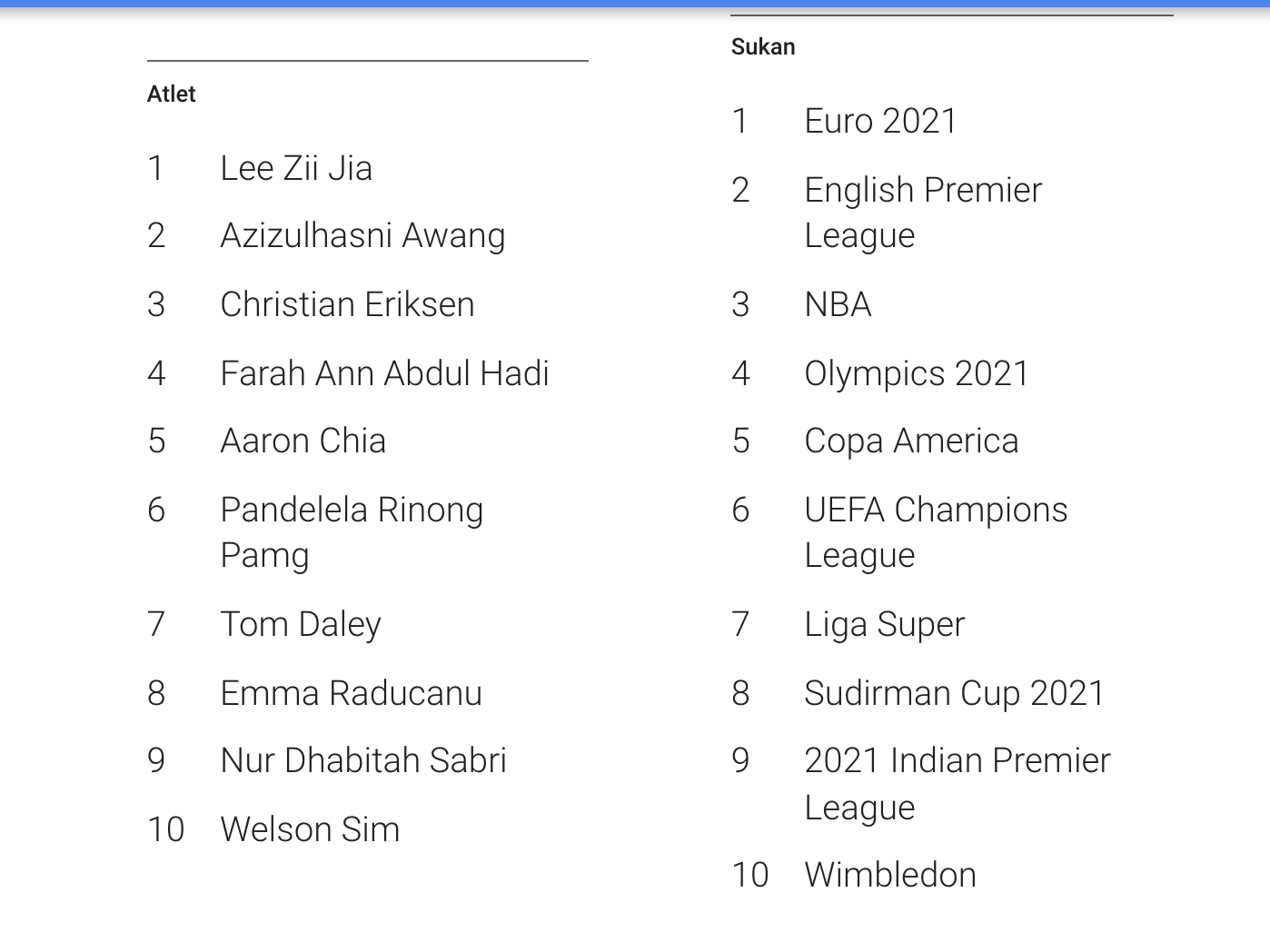Select Copa America item

[911, 441]
